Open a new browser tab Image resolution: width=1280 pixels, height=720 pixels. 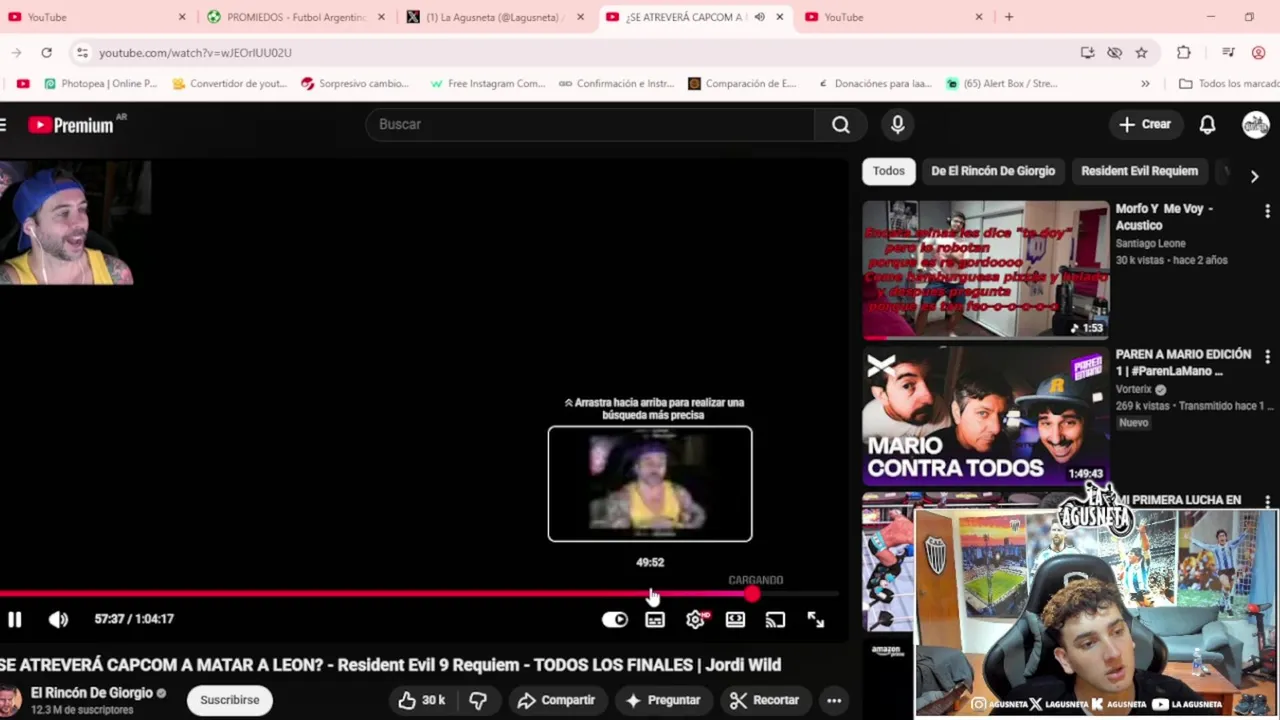point(1008,17)
